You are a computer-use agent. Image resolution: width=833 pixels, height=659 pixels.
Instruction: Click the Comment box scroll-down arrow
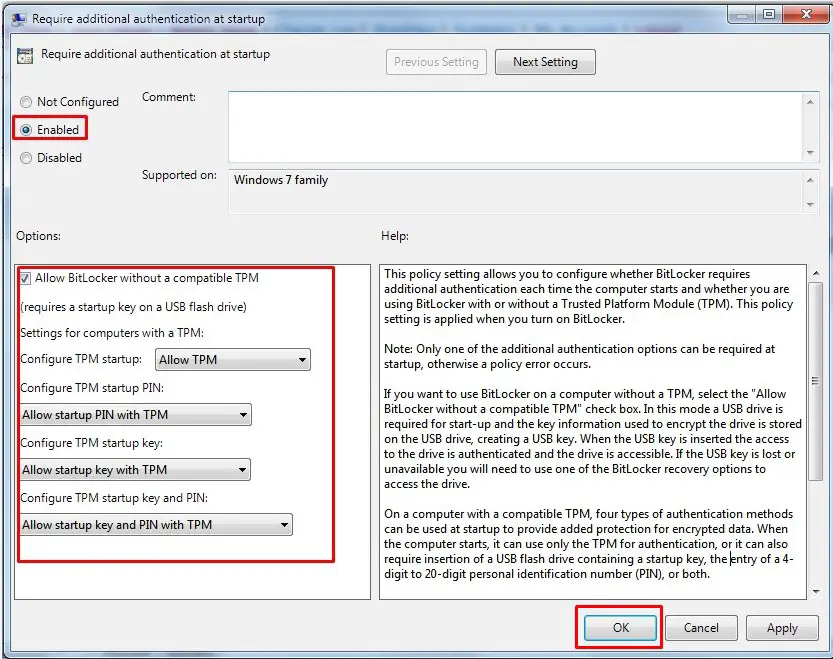coord(810,153)
